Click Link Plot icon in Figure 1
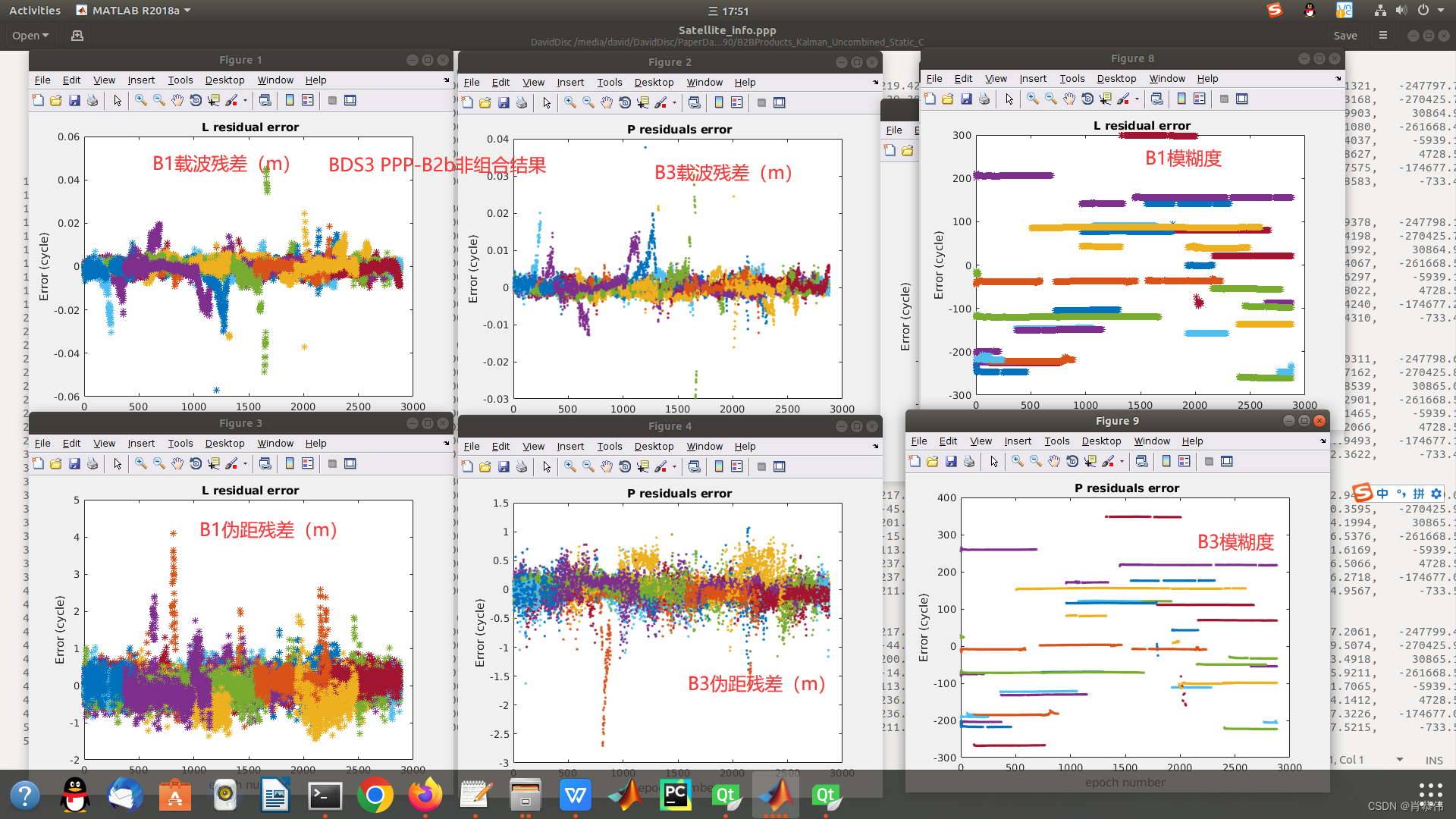The image size is (1456, 819). coord(265,100)
